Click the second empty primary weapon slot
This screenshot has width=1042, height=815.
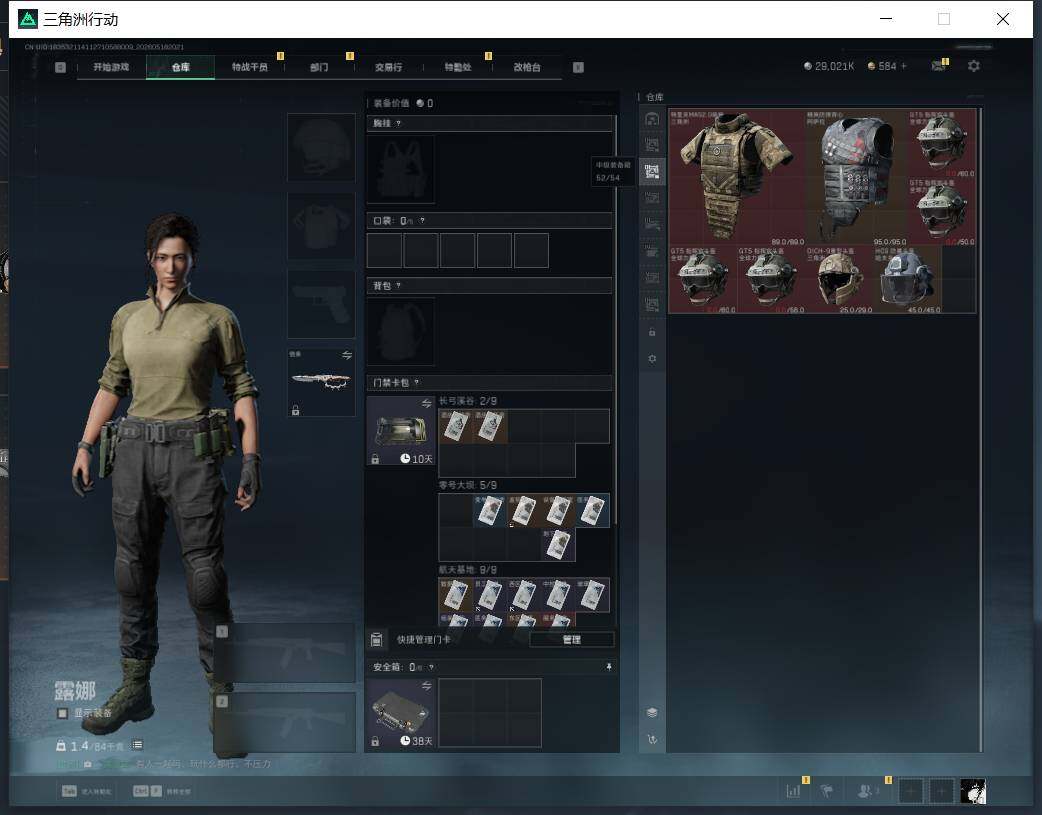point(284,723)
